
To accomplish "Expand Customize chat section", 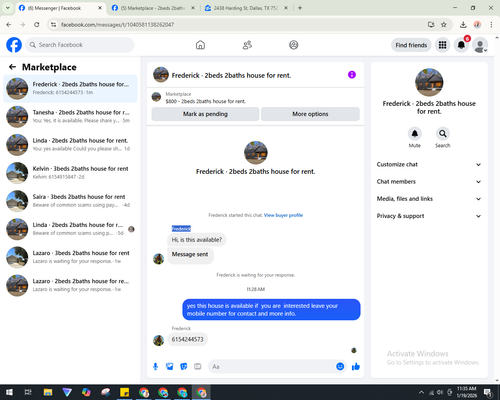I will coord(429,164).
